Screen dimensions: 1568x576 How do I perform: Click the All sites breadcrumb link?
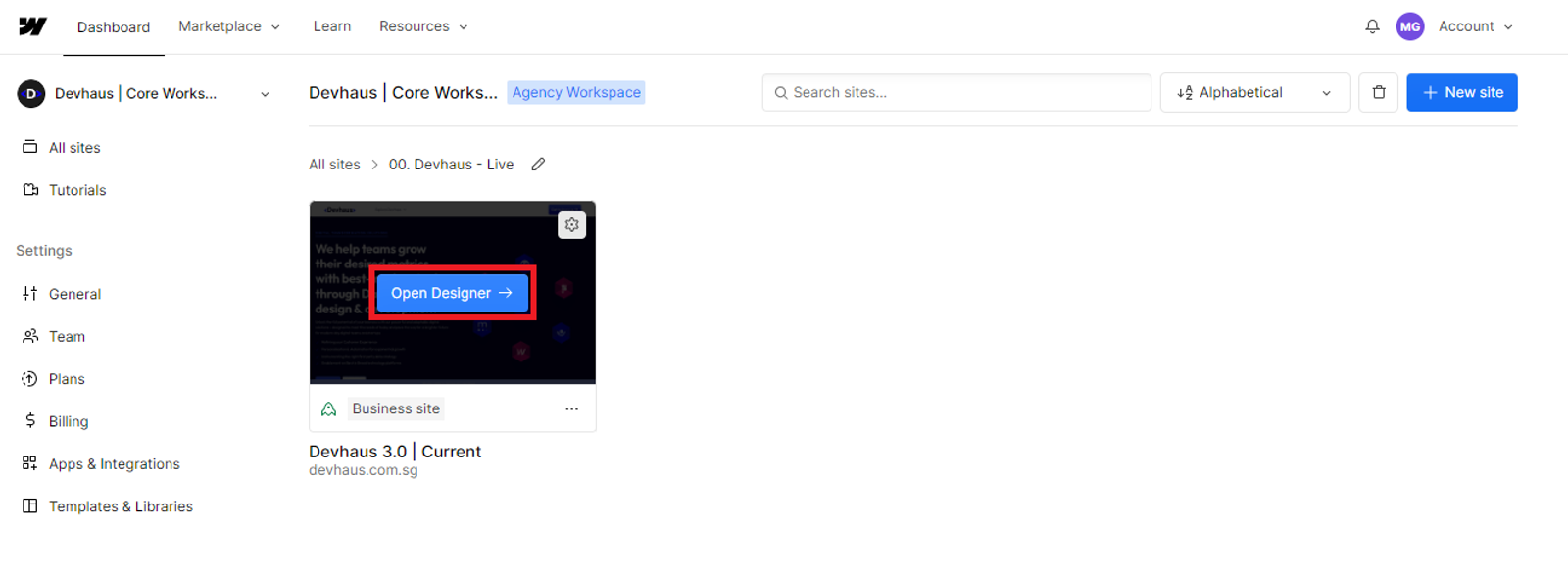(x=334, y=165)
